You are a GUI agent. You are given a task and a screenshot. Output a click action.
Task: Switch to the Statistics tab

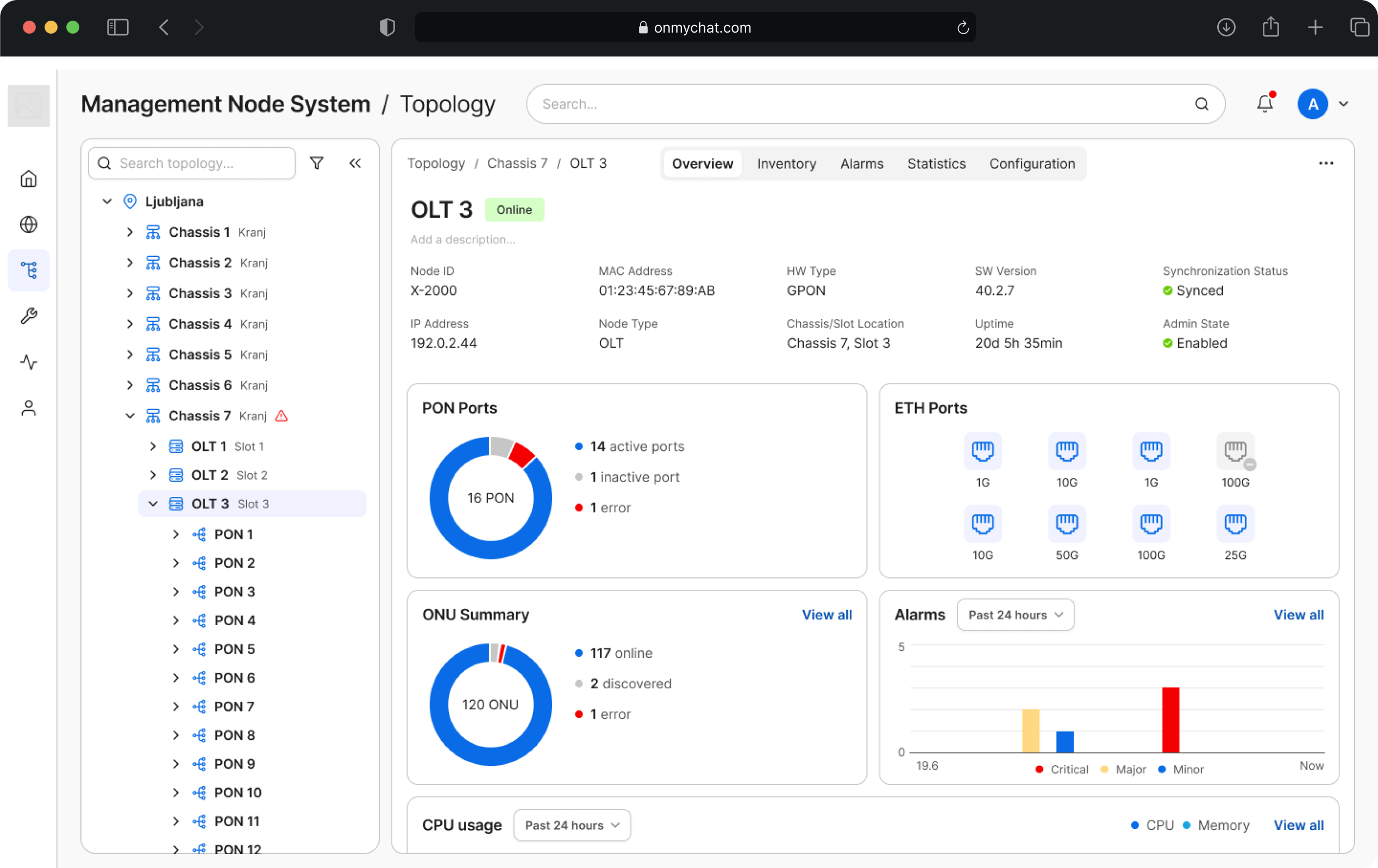point(936,163)
